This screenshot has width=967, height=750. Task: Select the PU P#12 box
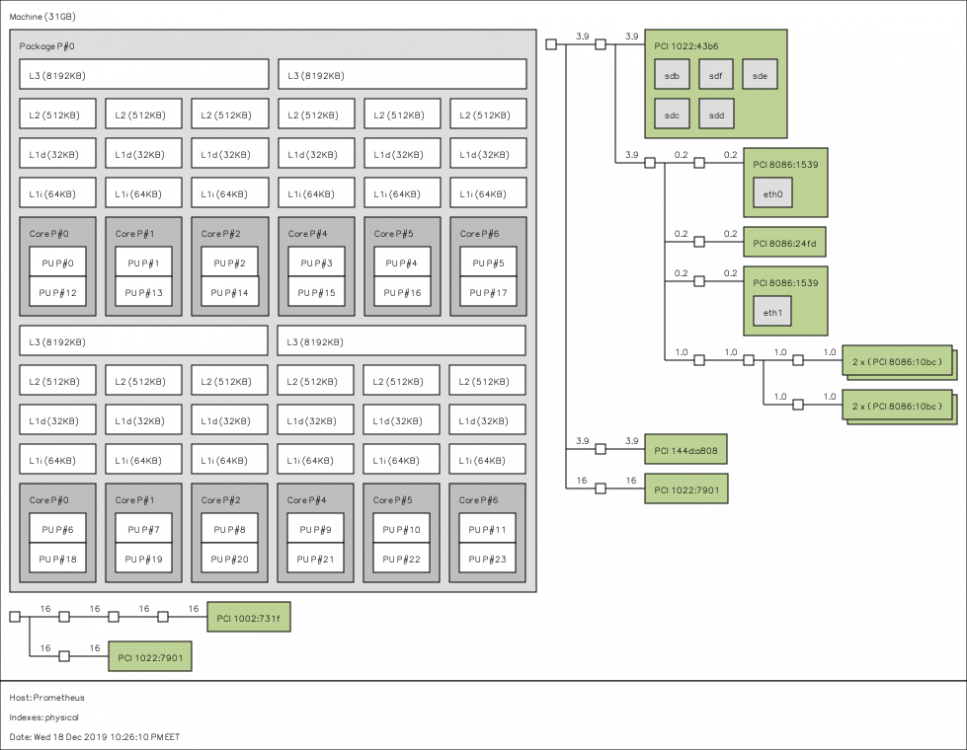click(x=57, y=292)
